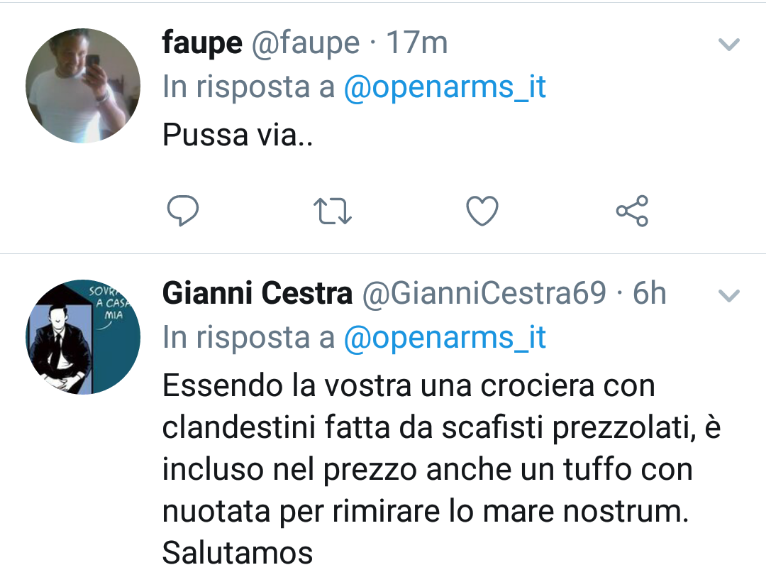Expand options chevron on Gianni Cestra's tweet
This screenshot has width=766, height=583.
(x=729, y=295)
